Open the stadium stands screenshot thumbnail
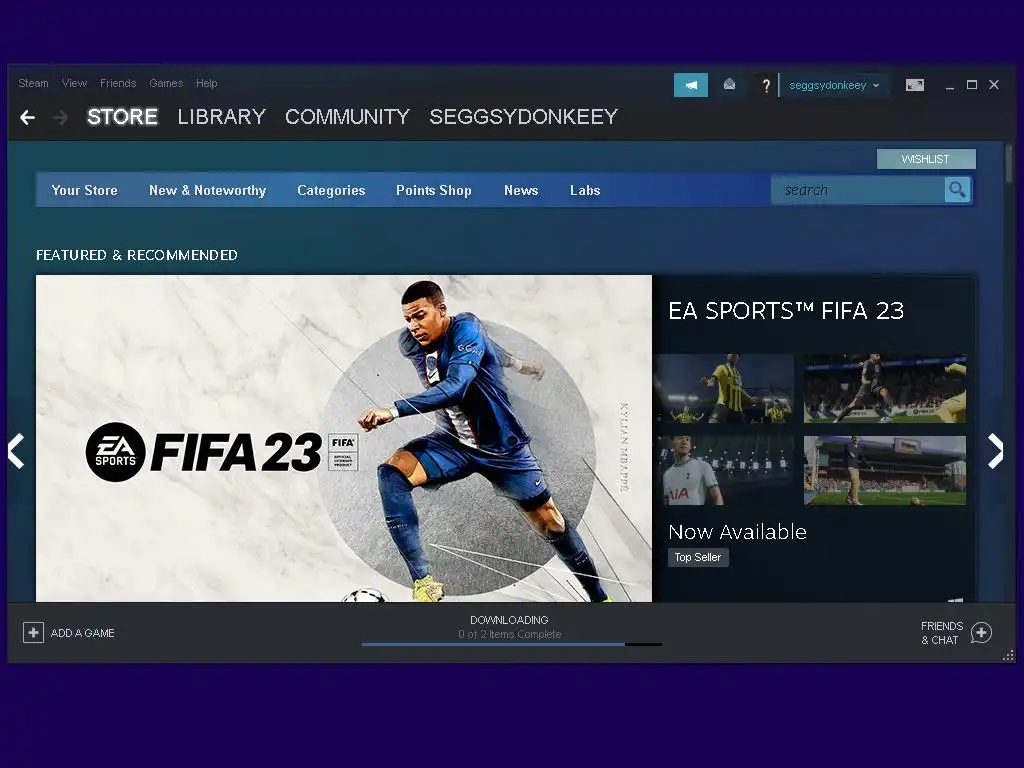Image resolution: width=1024 pixels, height=768 pixels. (x=885, y=471)
